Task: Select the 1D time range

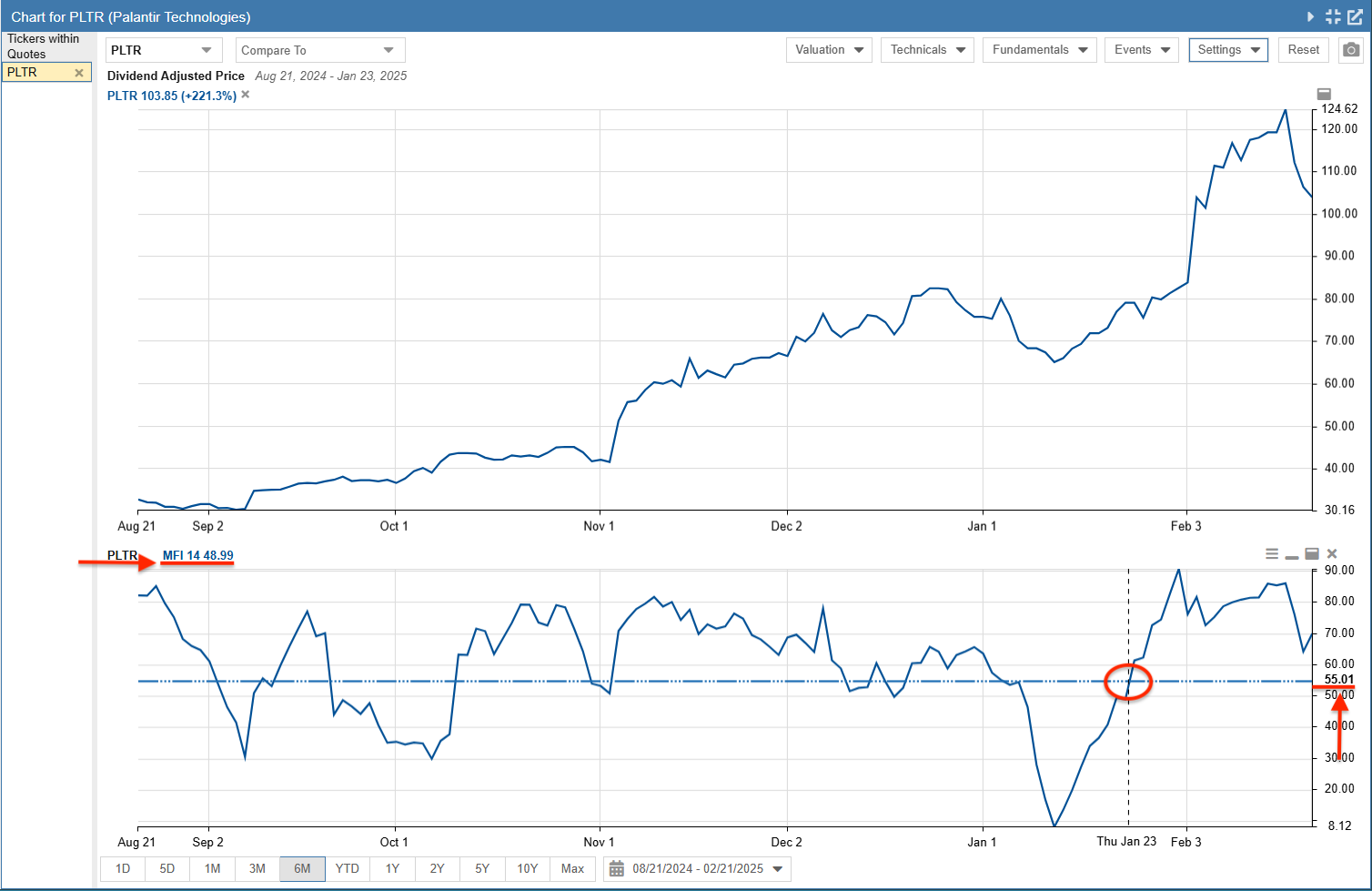Action: pyautogui.click(x=123, y=869)
